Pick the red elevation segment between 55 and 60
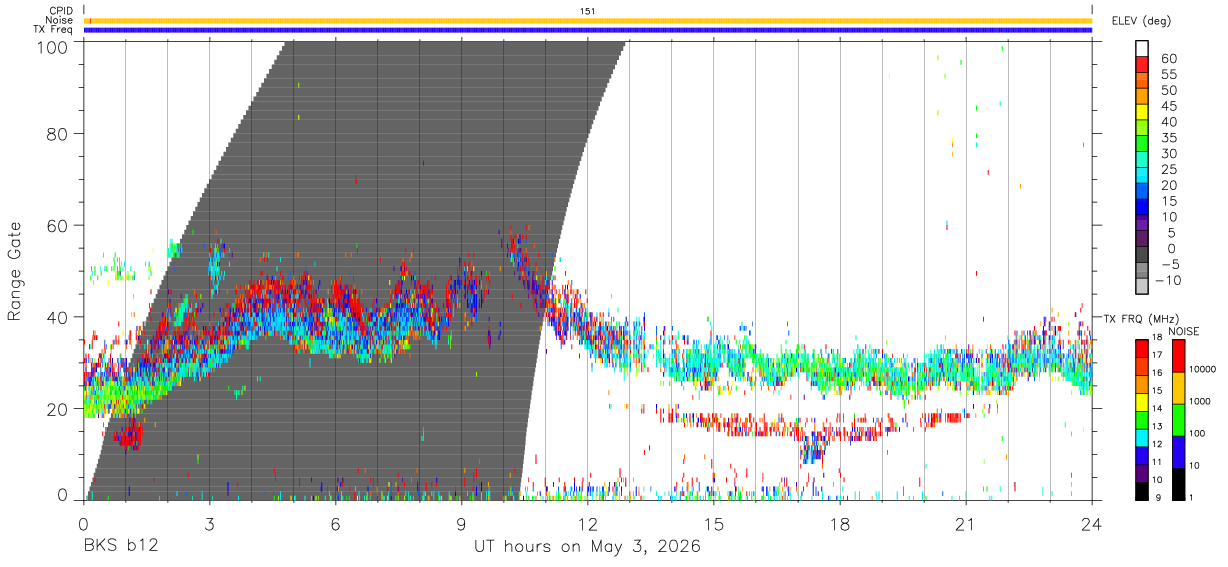The width and height of the screenshot is (1228, 567). (1142, 65)
